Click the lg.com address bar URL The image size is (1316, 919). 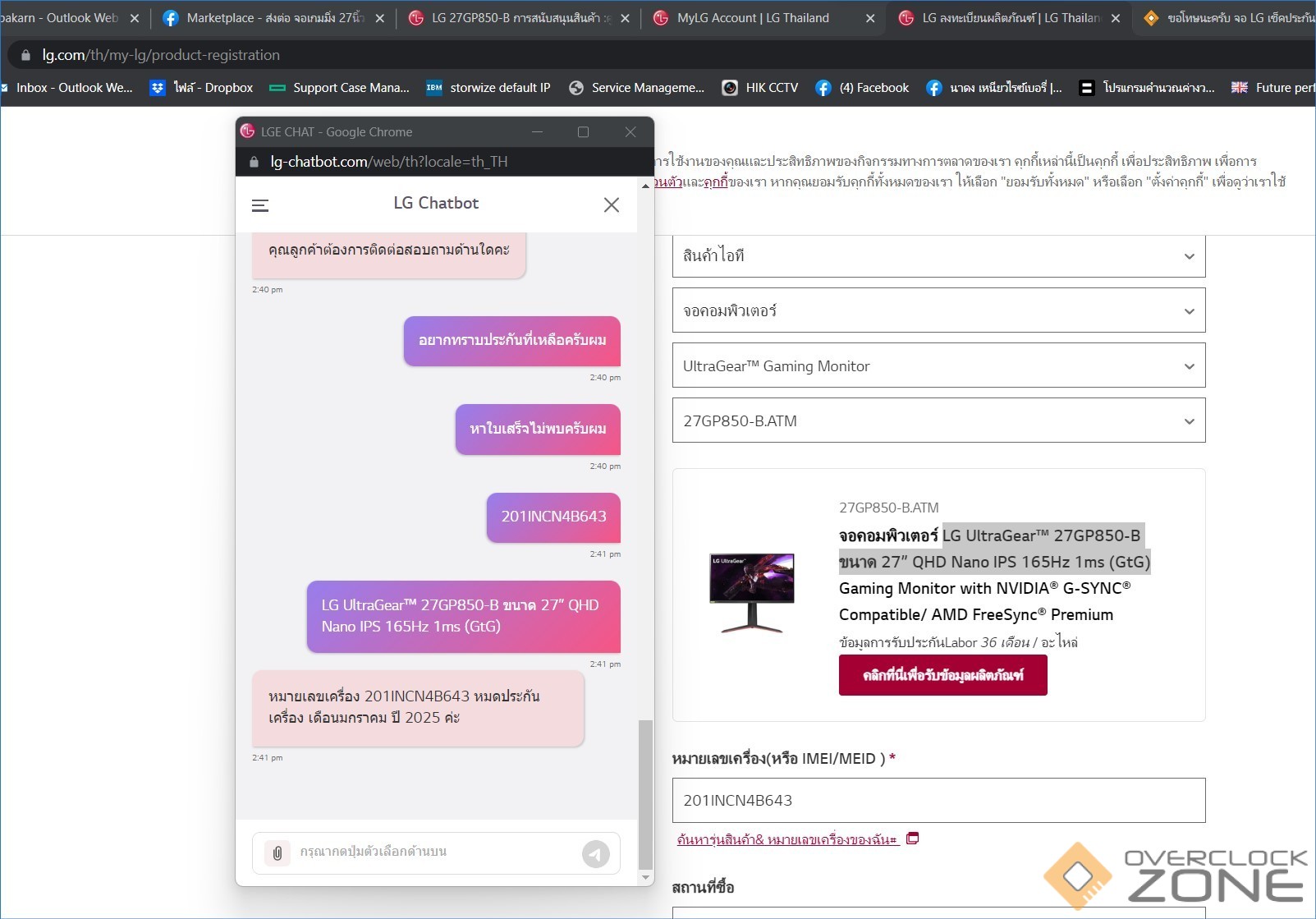tap(161, 55)
